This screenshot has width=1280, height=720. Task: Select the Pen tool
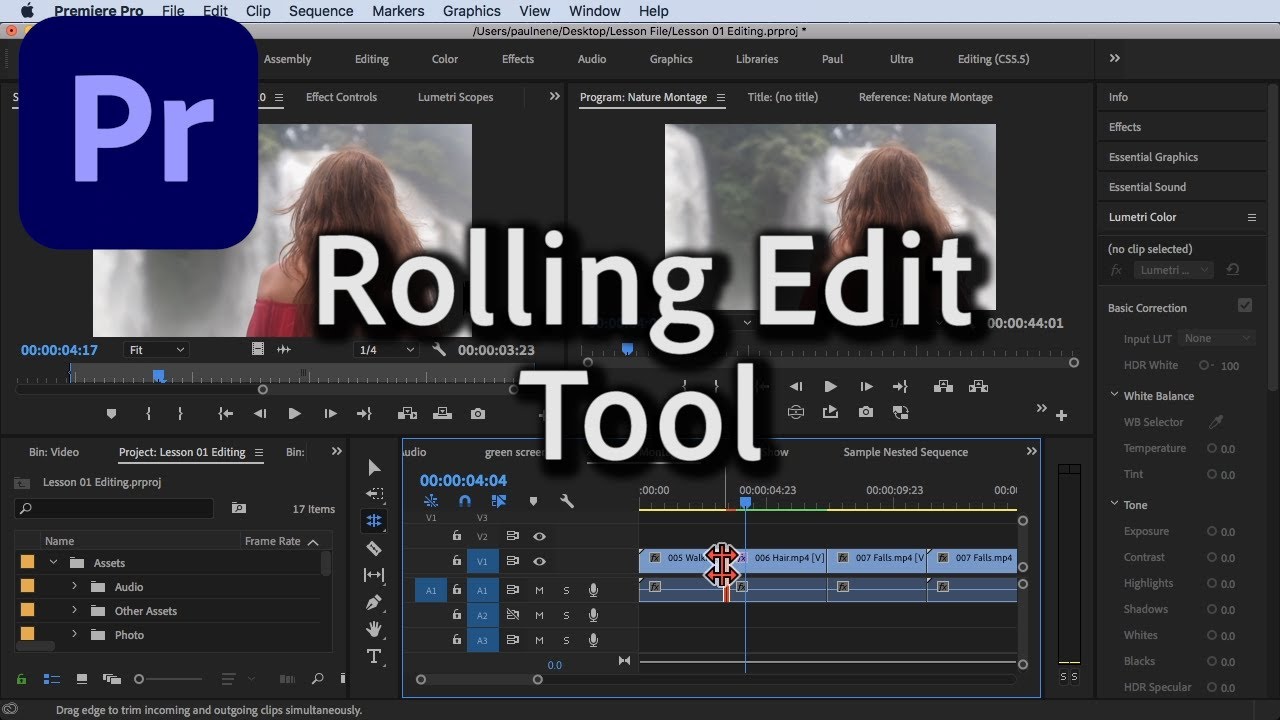pyautogui.click(x=374, y=602)
